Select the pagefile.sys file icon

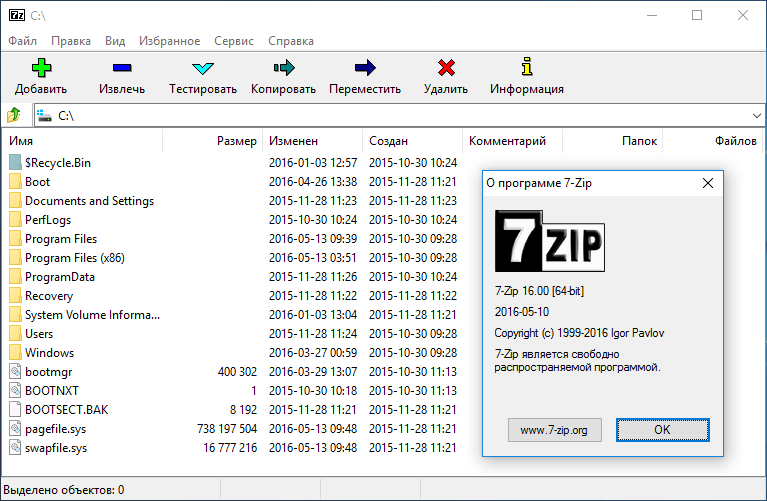click(15, 429)
